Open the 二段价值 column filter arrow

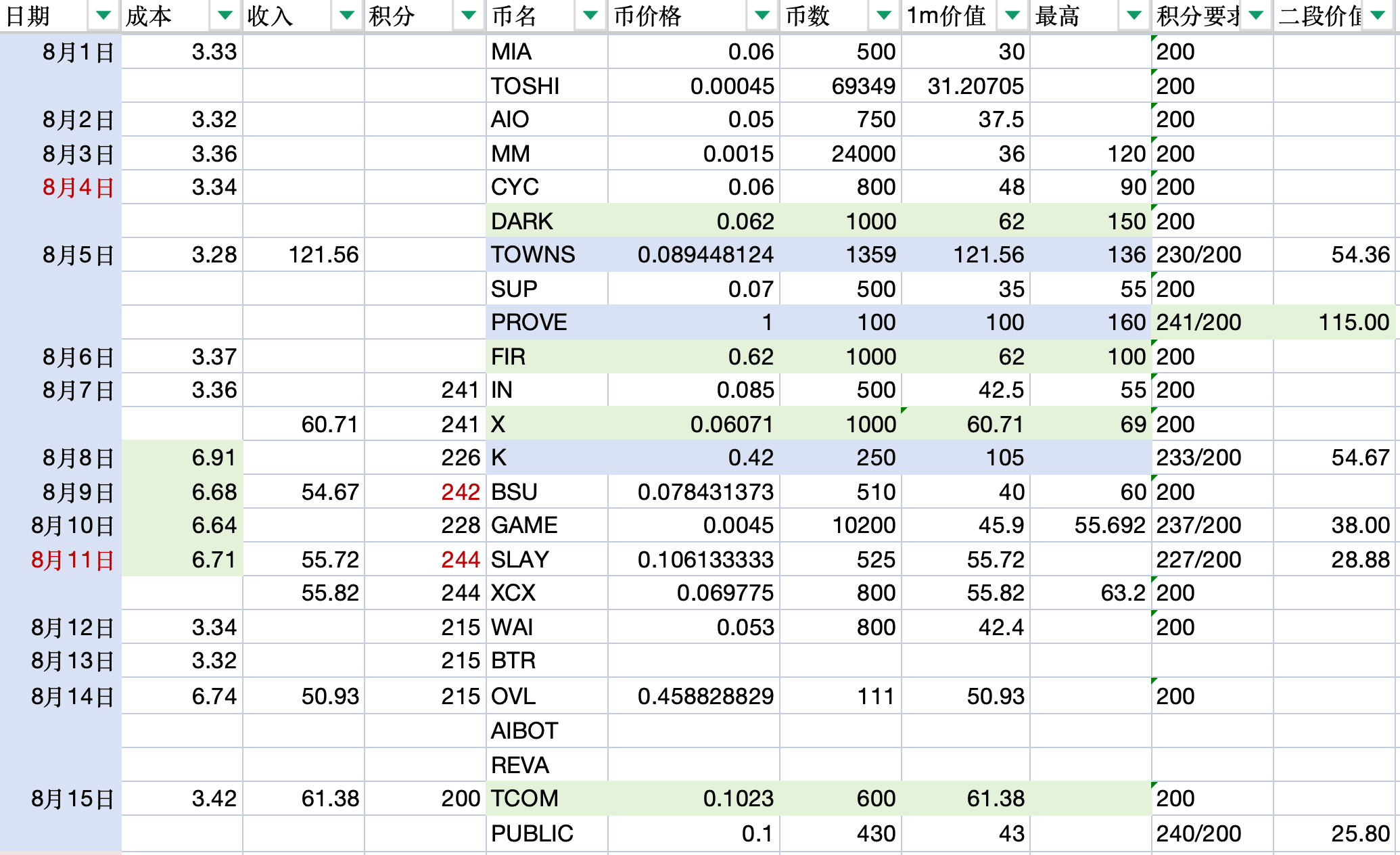coord(1377,16)
